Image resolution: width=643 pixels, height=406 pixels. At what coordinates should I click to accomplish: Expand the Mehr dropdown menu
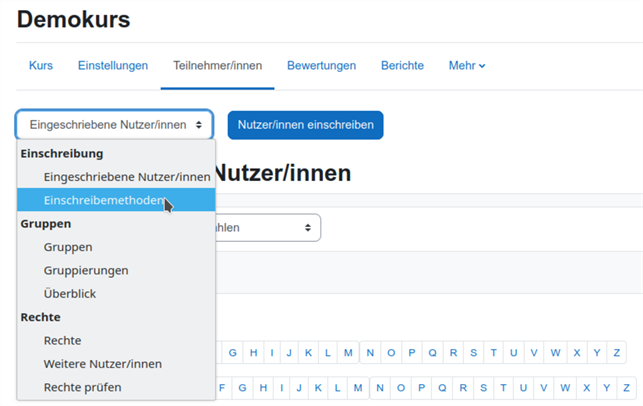pyautogui.click(x=467, y=66)
